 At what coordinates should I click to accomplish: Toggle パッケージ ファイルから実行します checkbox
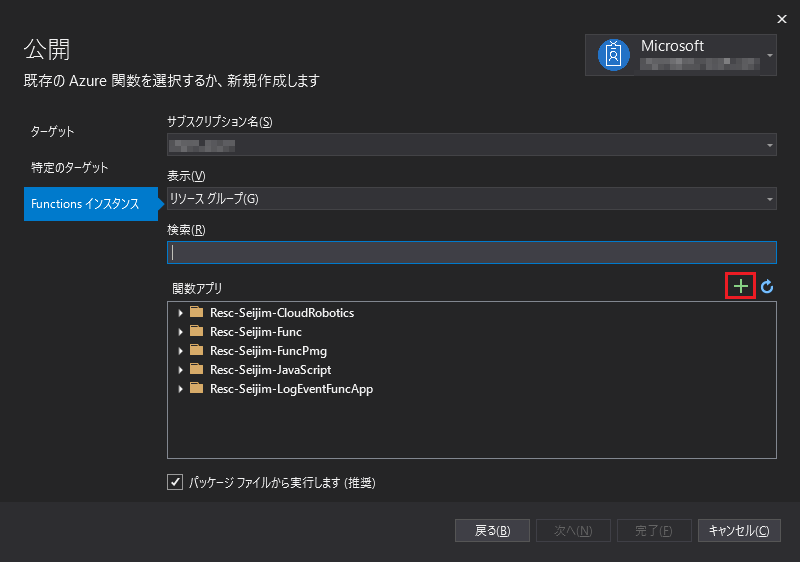(x=175, y=482)
